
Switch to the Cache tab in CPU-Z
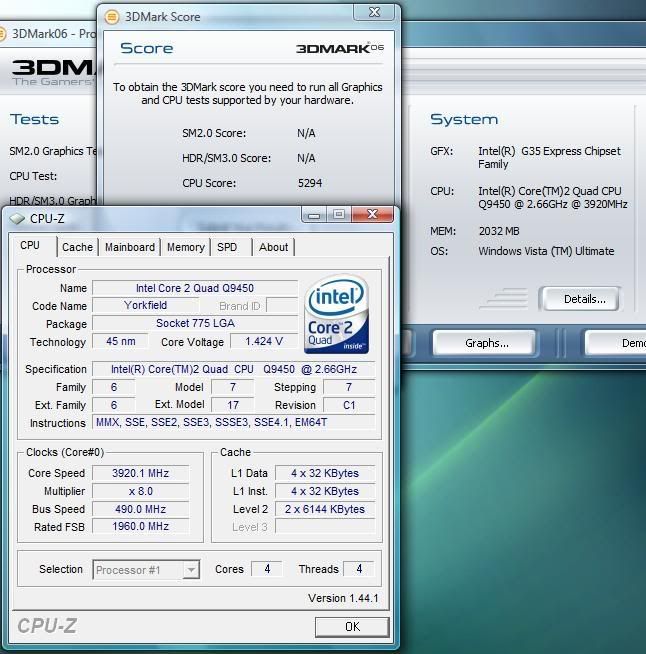point(77,247)
